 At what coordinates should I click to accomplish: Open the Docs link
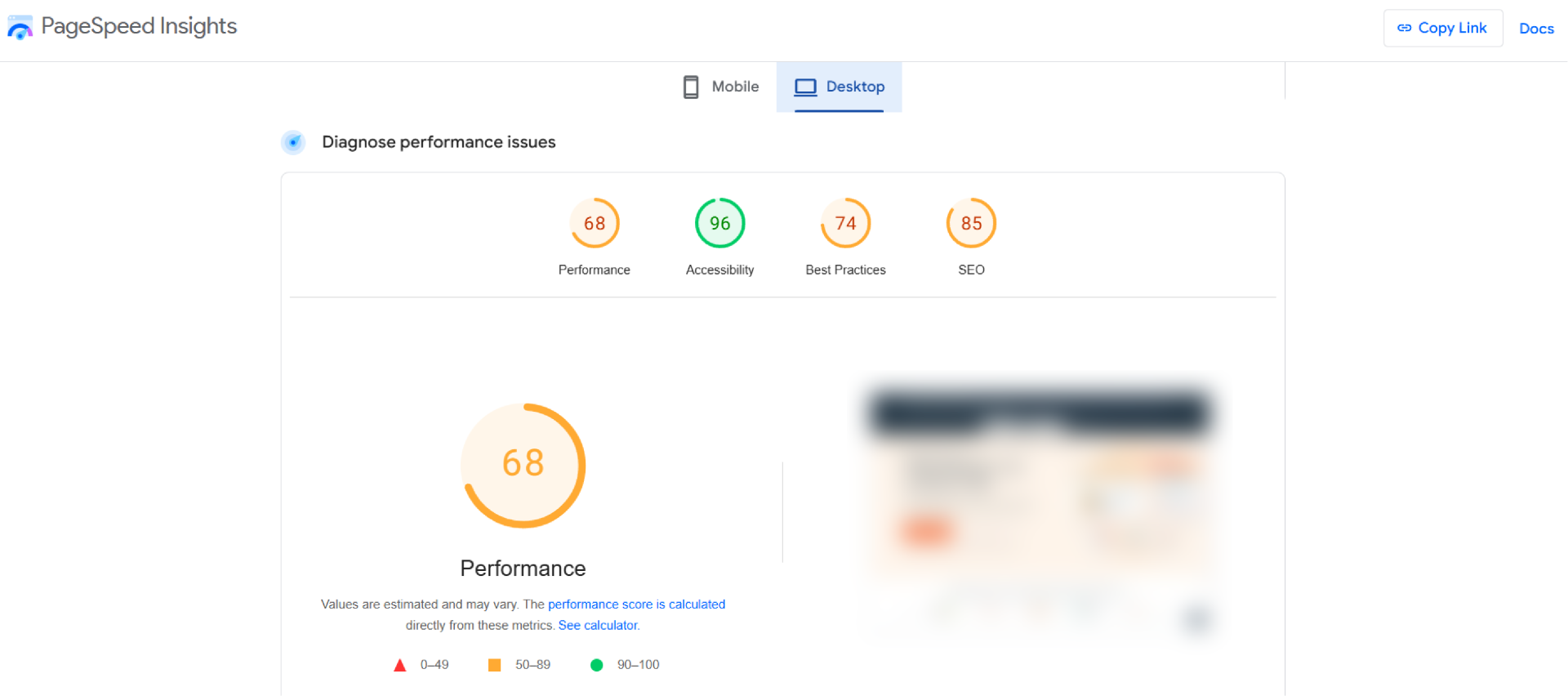point(1535,29)
